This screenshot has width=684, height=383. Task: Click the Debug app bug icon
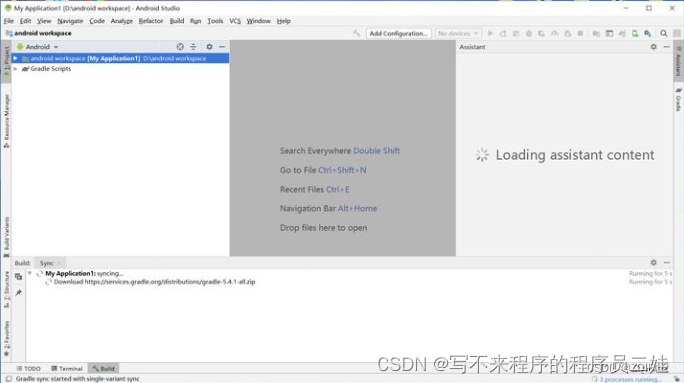529,34
